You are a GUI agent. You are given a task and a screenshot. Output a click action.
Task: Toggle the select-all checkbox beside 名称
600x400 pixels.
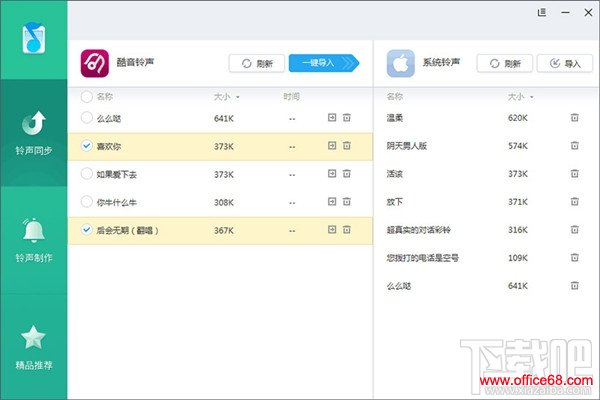tap(86, 96)
